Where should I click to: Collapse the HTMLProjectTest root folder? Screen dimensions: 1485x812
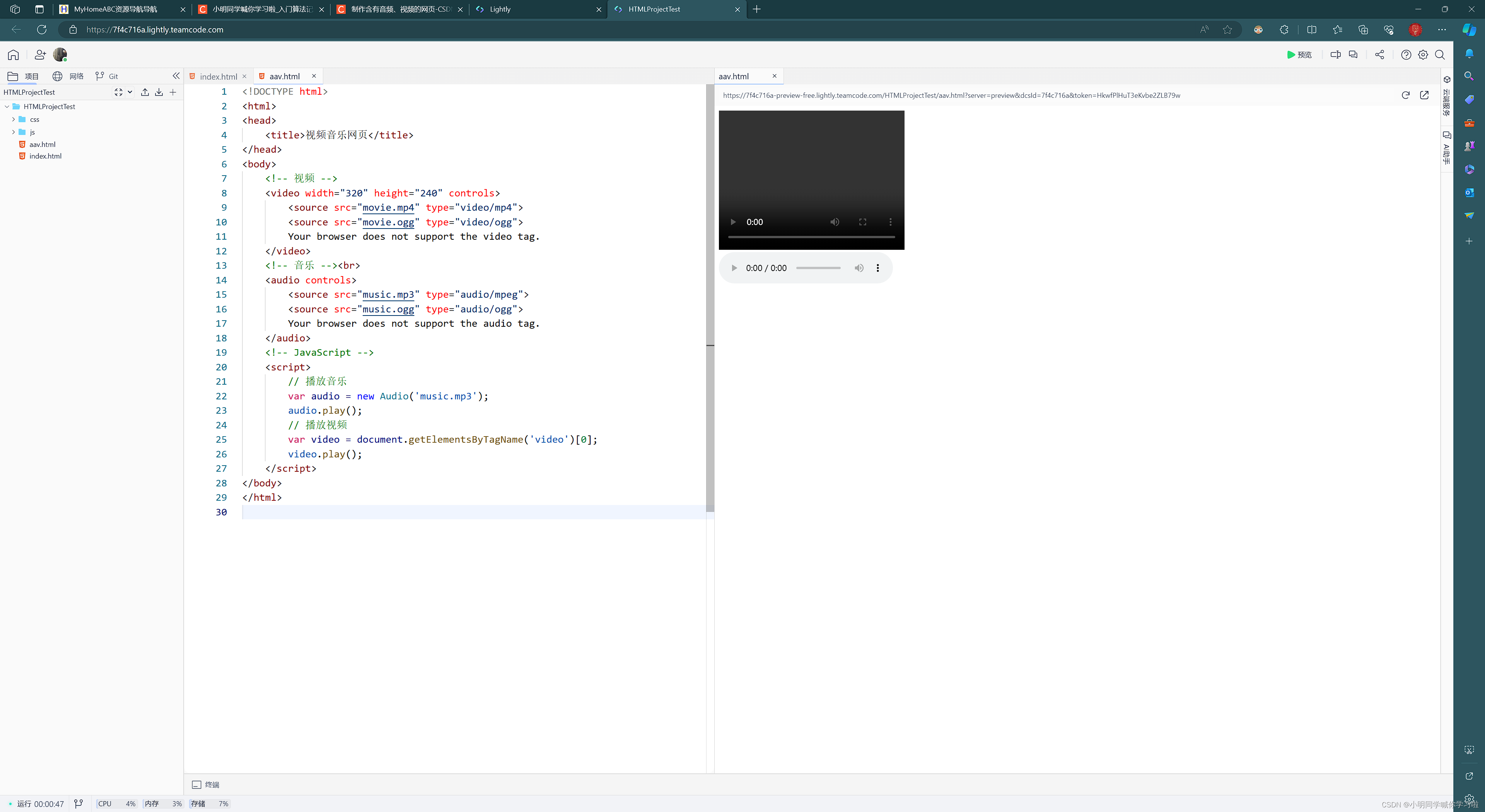click(x=7, y=107)
